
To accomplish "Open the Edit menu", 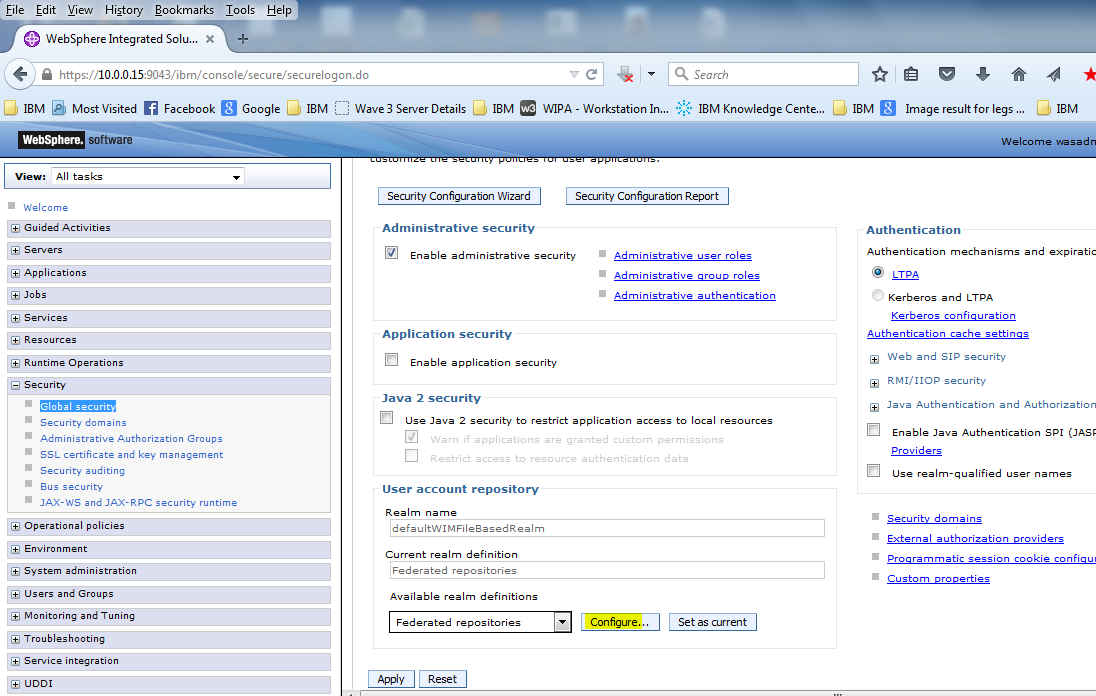I will pyautogui.click(x=45, y=10).
